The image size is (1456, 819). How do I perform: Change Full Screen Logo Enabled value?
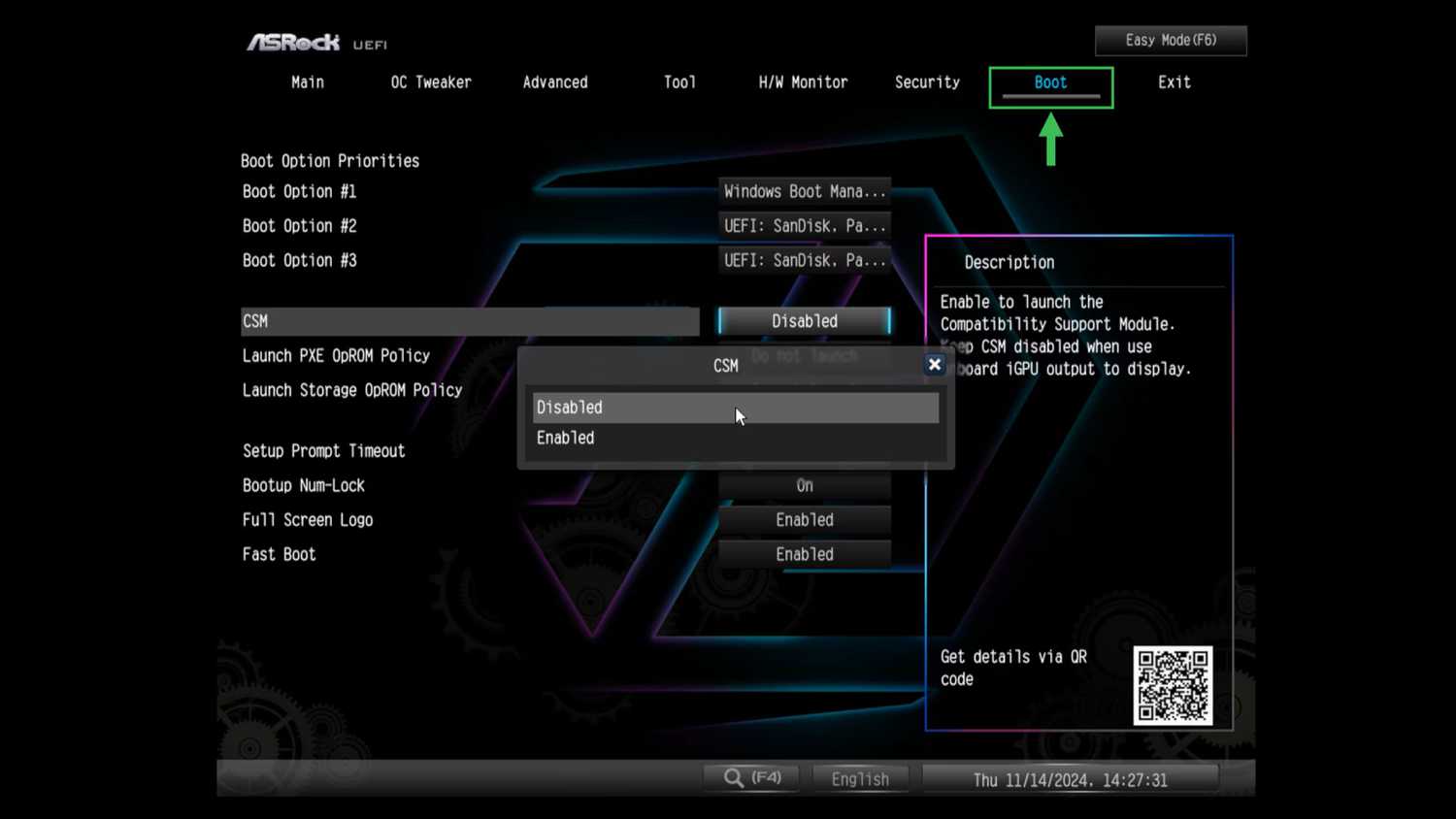coord(805,520)
